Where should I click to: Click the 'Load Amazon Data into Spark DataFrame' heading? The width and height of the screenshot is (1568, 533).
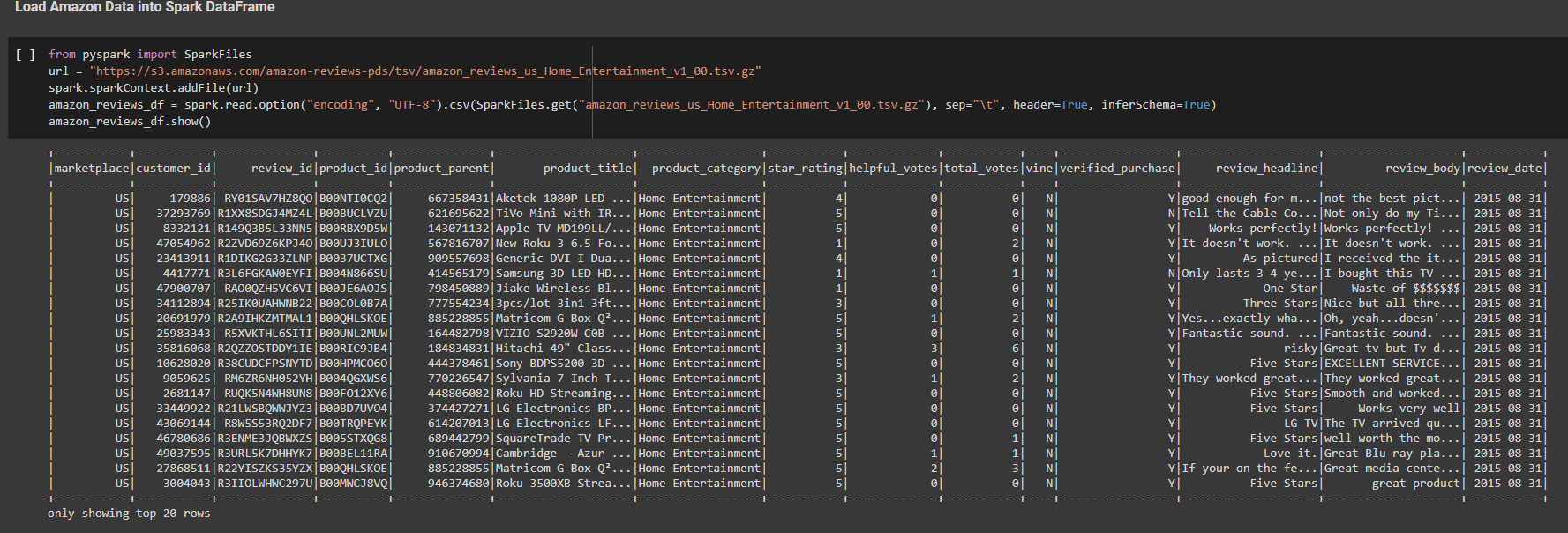pos(145,7)
